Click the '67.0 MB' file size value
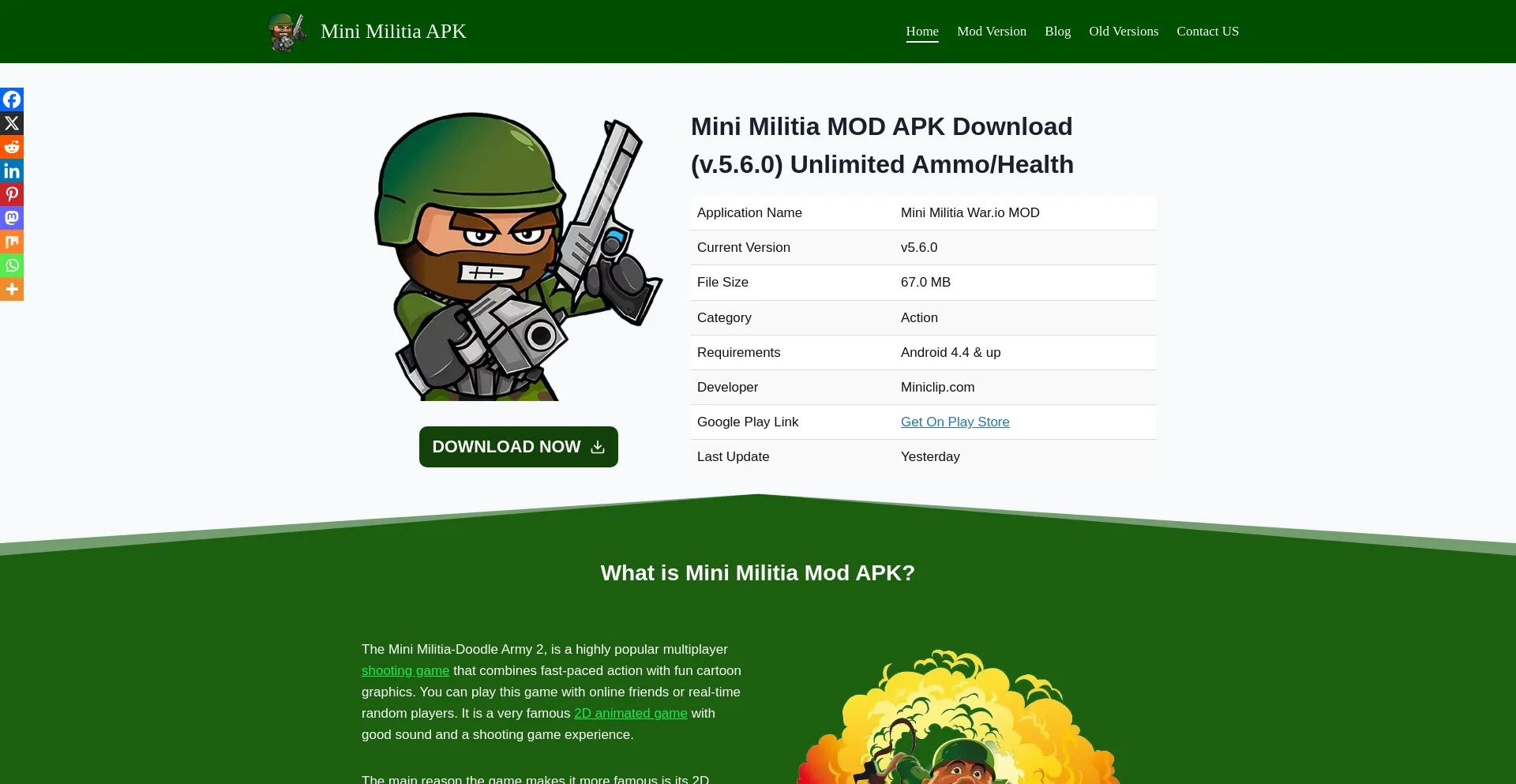This screenshot has width=1516, height=784. 925,282
